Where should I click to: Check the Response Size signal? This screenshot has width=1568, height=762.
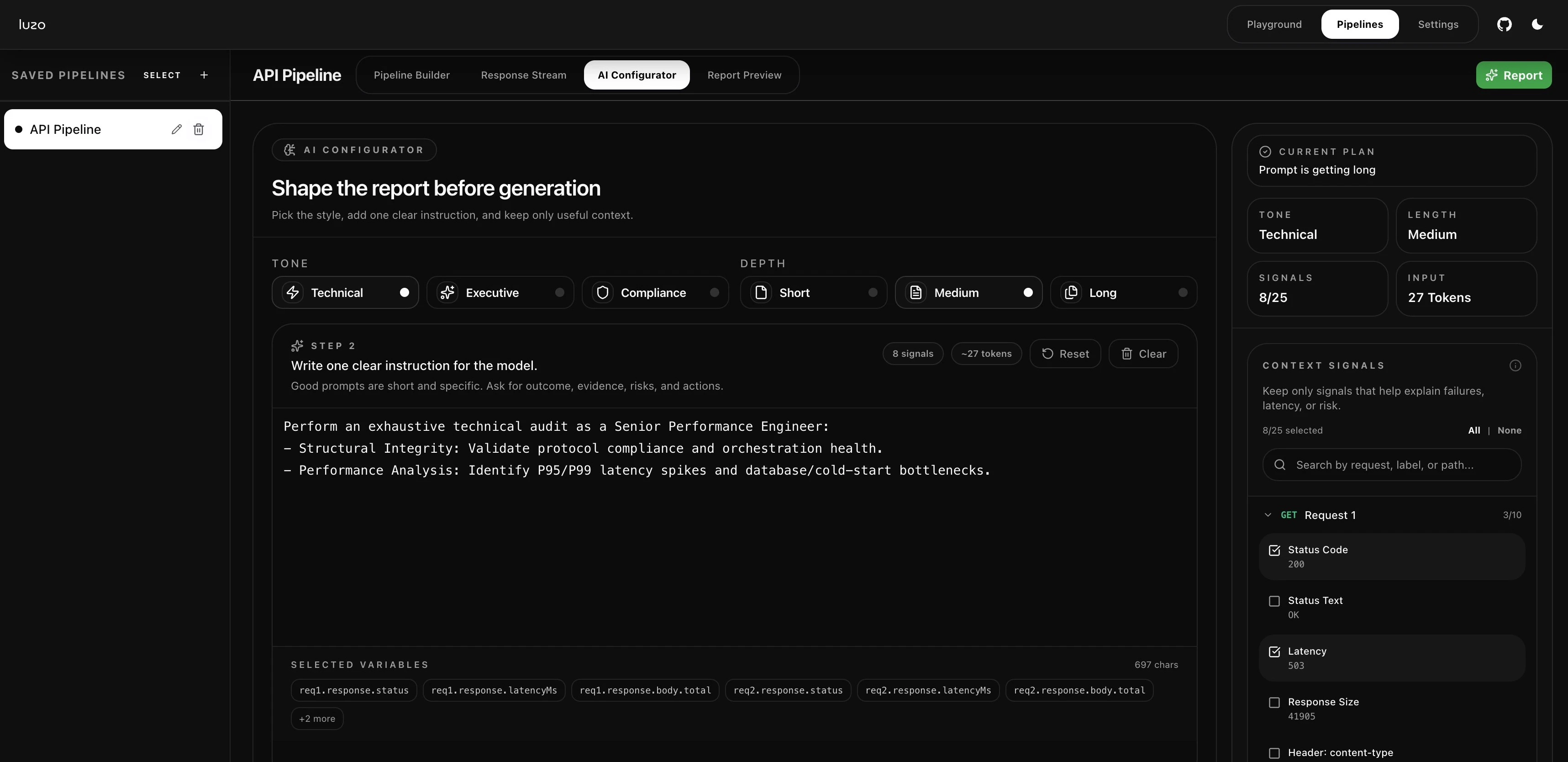[1274, 702]
